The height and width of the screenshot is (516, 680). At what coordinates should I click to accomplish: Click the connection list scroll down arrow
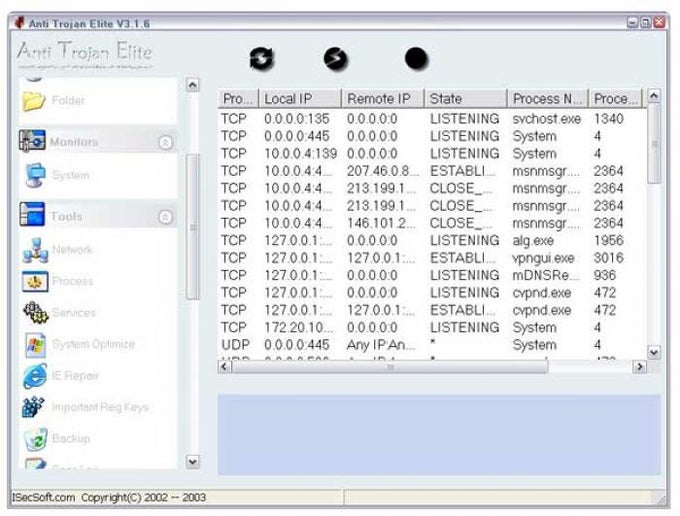click(654, 352)
